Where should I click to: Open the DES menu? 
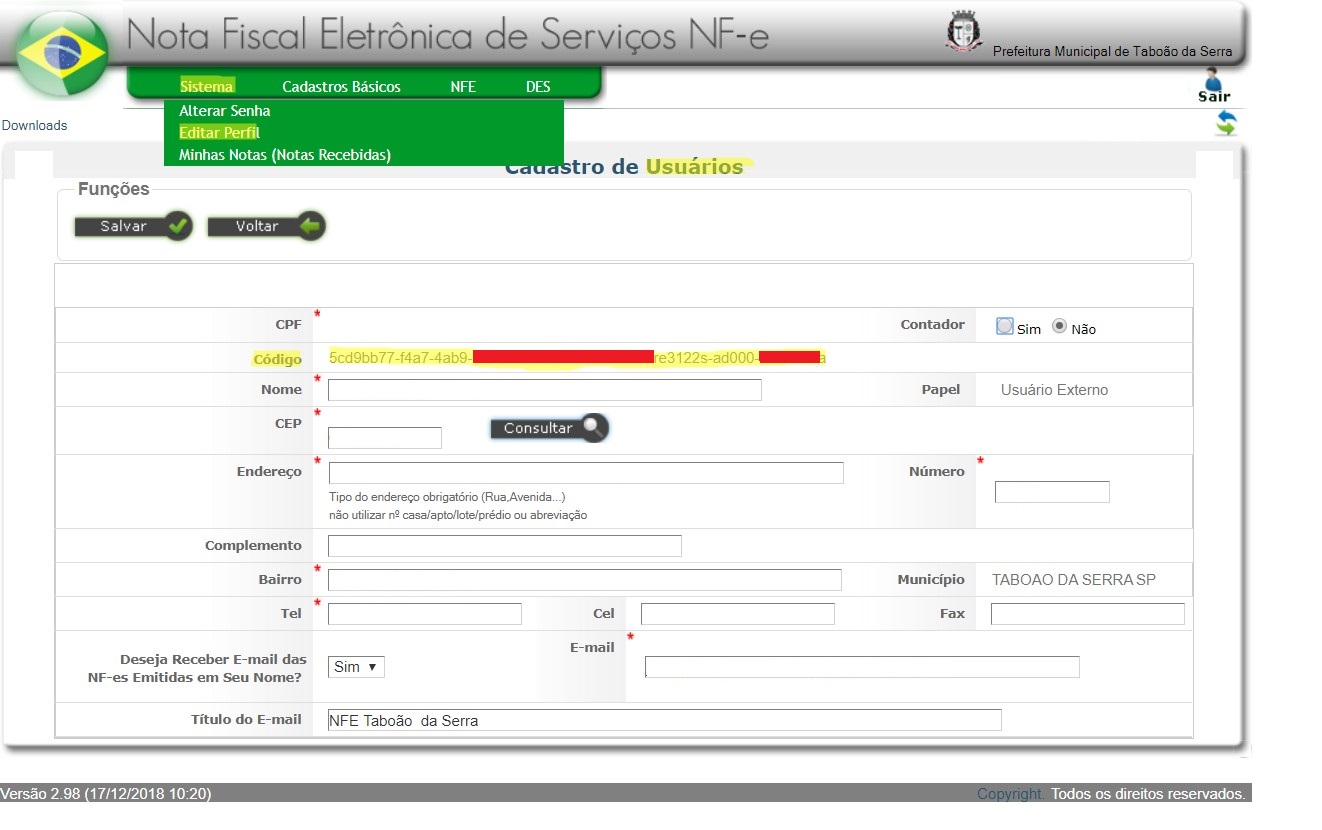tap(538, 86)
